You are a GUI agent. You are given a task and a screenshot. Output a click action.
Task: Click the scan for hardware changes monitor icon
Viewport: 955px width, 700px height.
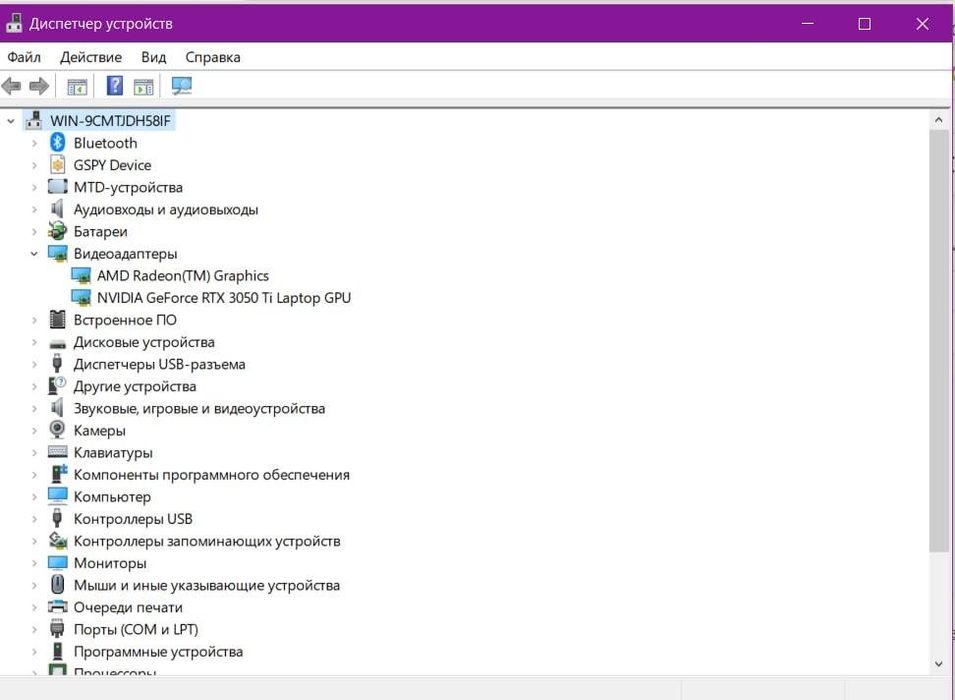[181, 86]
